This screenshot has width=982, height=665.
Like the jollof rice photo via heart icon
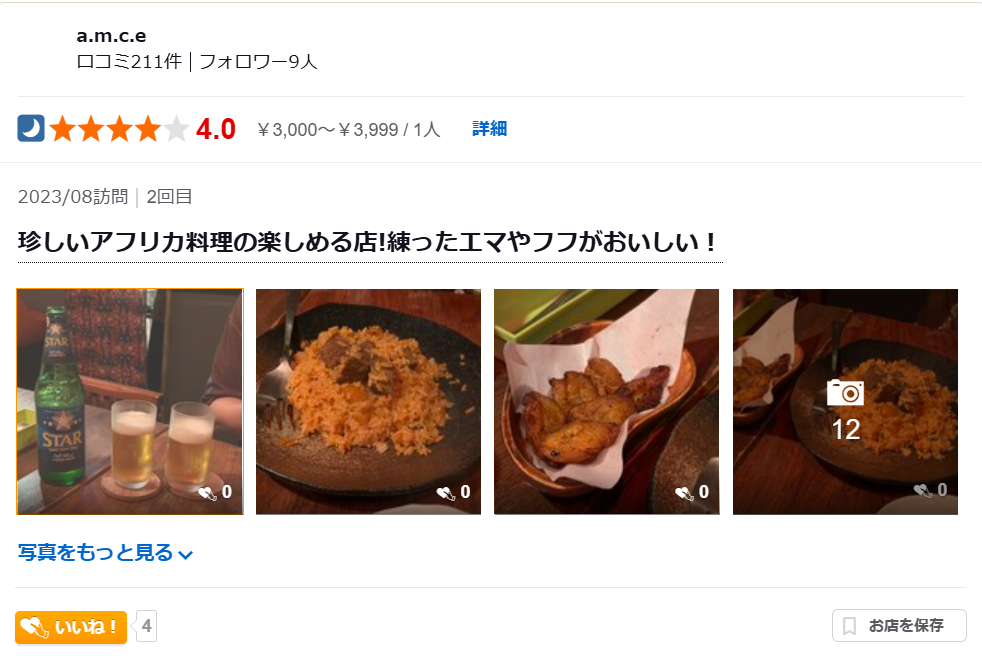click(x=445, y=493)
